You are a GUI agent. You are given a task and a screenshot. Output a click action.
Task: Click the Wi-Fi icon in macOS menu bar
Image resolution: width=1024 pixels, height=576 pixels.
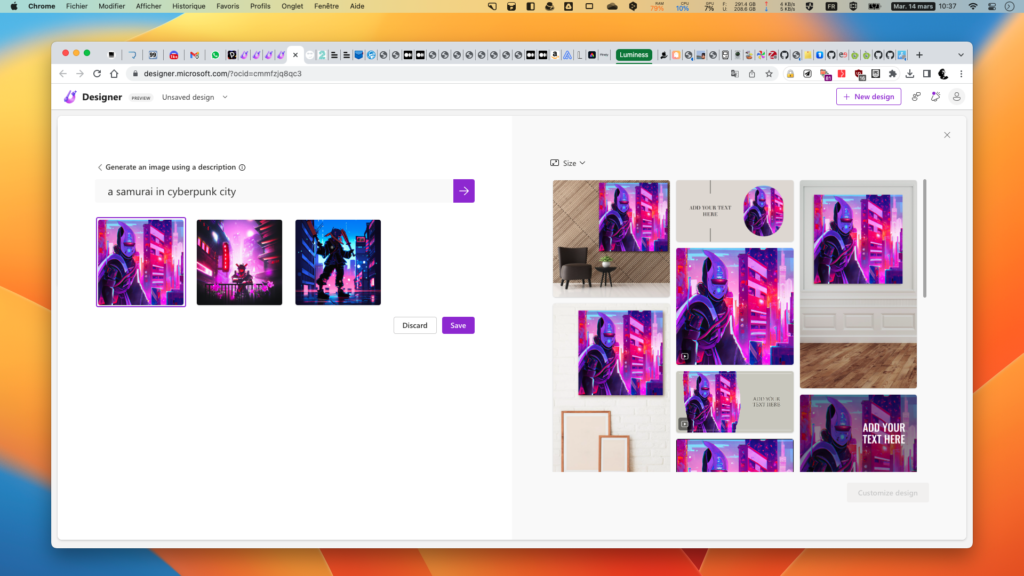pos(973,6)
